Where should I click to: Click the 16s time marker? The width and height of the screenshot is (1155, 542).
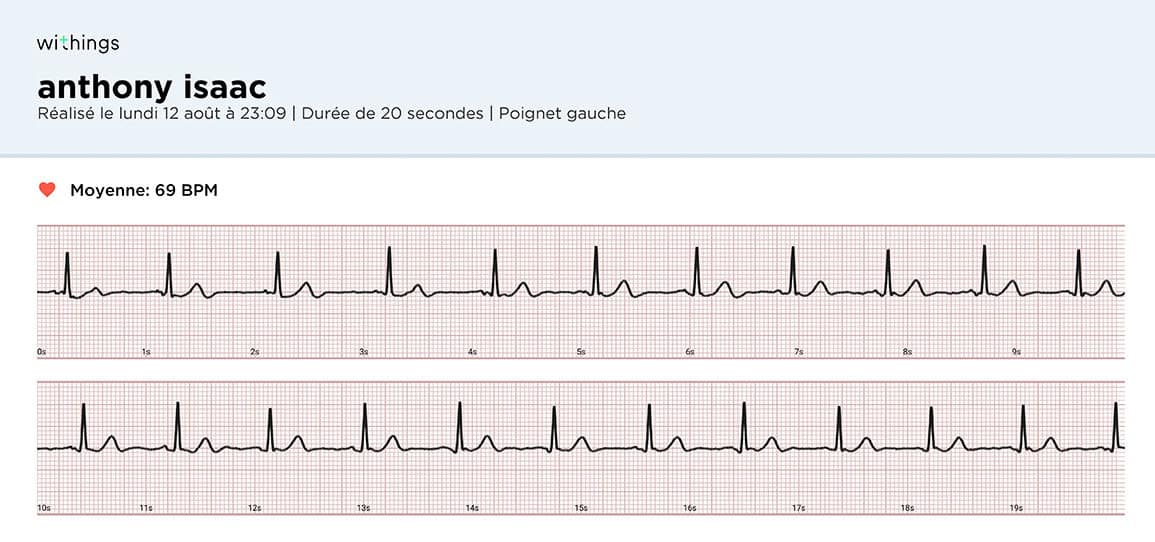pos(689,509)
